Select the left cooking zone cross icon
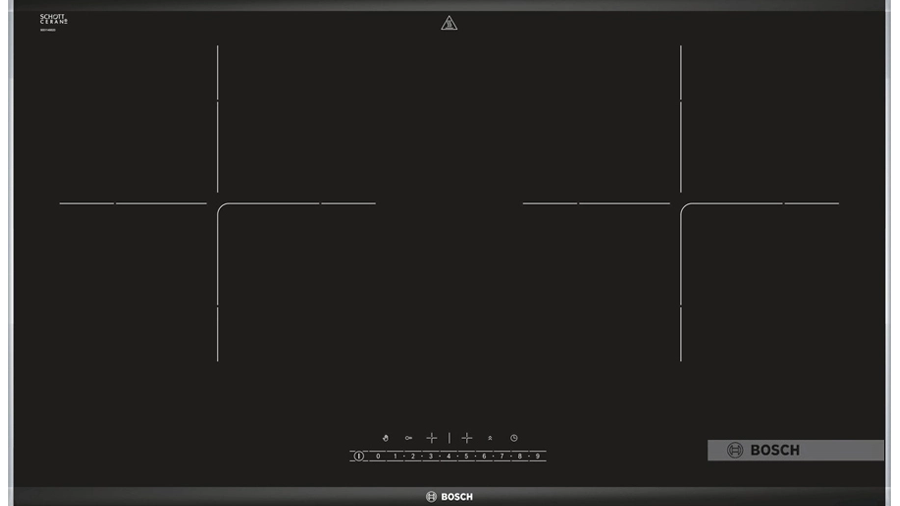 point(432,438)
